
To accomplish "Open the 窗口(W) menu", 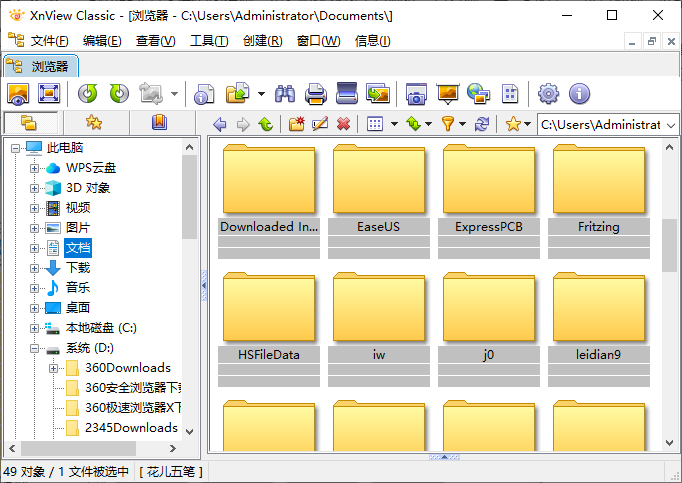I will point(318,41).
